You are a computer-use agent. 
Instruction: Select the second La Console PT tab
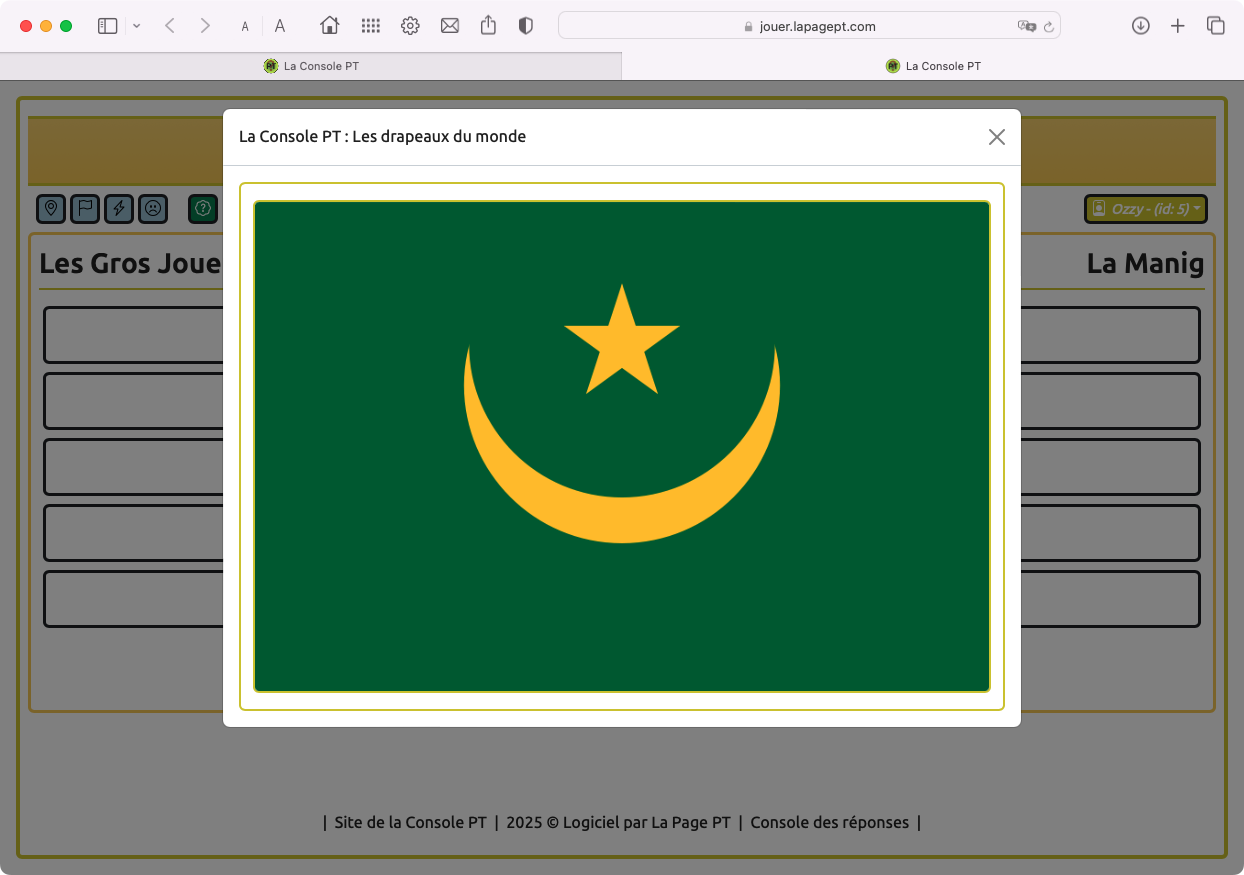(932, 66)
